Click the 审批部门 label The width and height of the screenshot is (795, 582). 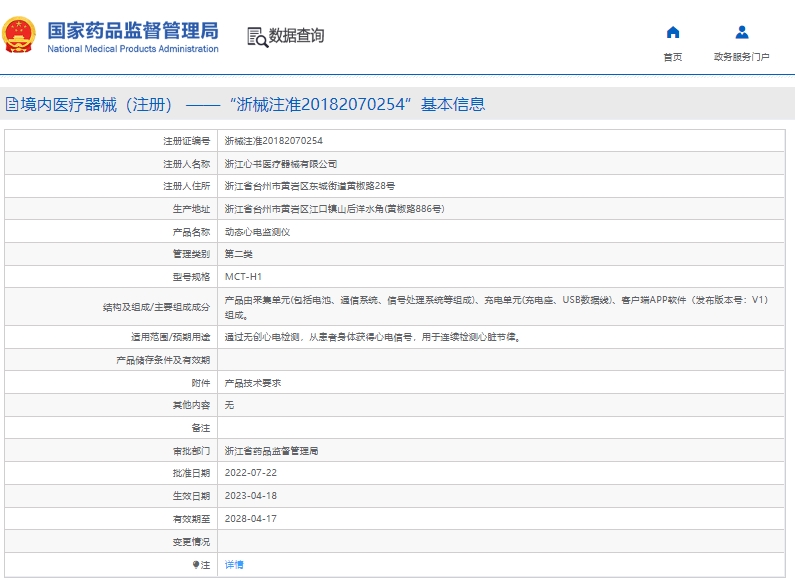tap(191, 451)
